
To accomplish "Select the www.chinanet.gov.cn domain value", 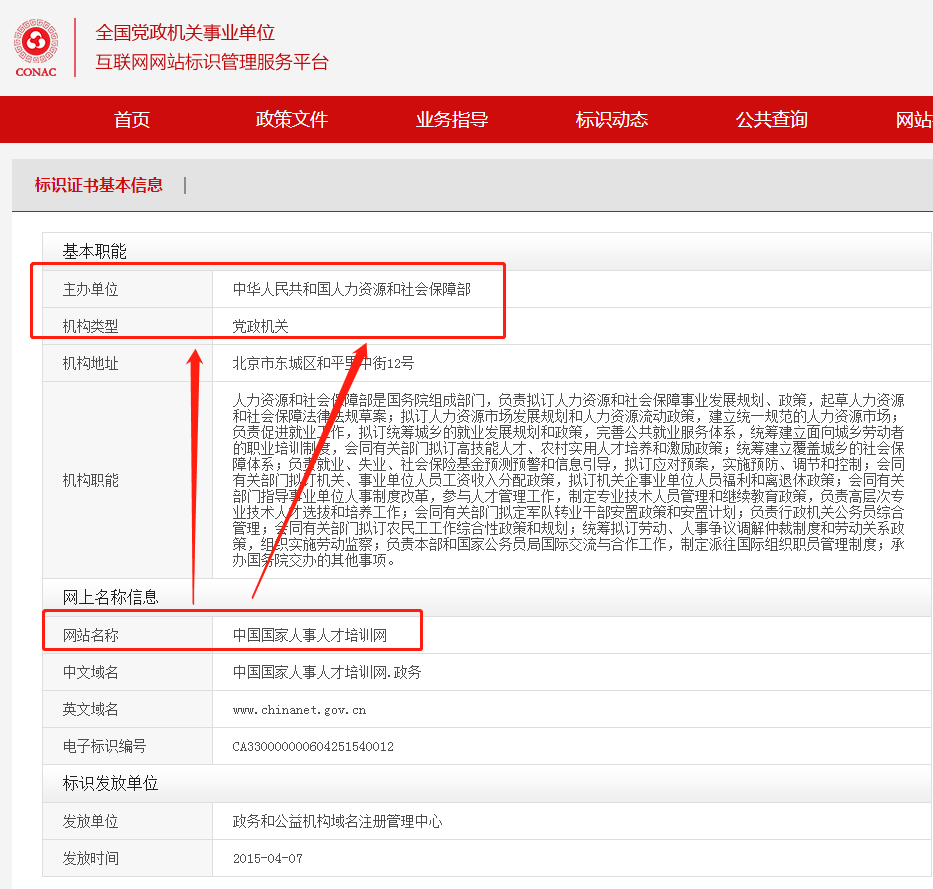I will tap(299, 710).
